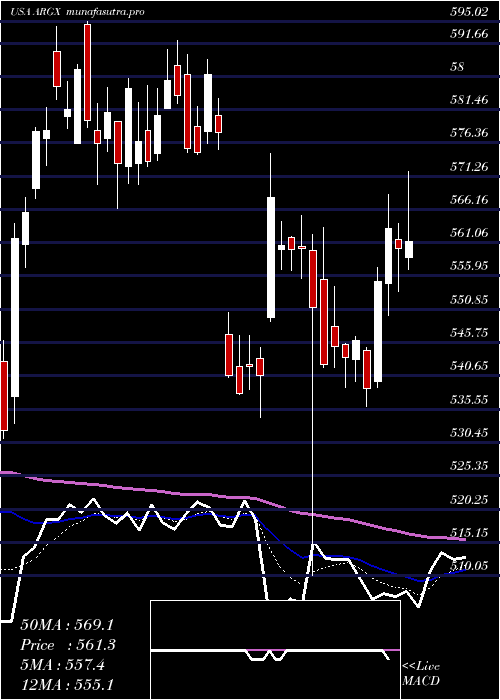Click the 595.02 price axis label
Image resolution: width=500 pixels, height=700 pixels.
coord(468,12)
